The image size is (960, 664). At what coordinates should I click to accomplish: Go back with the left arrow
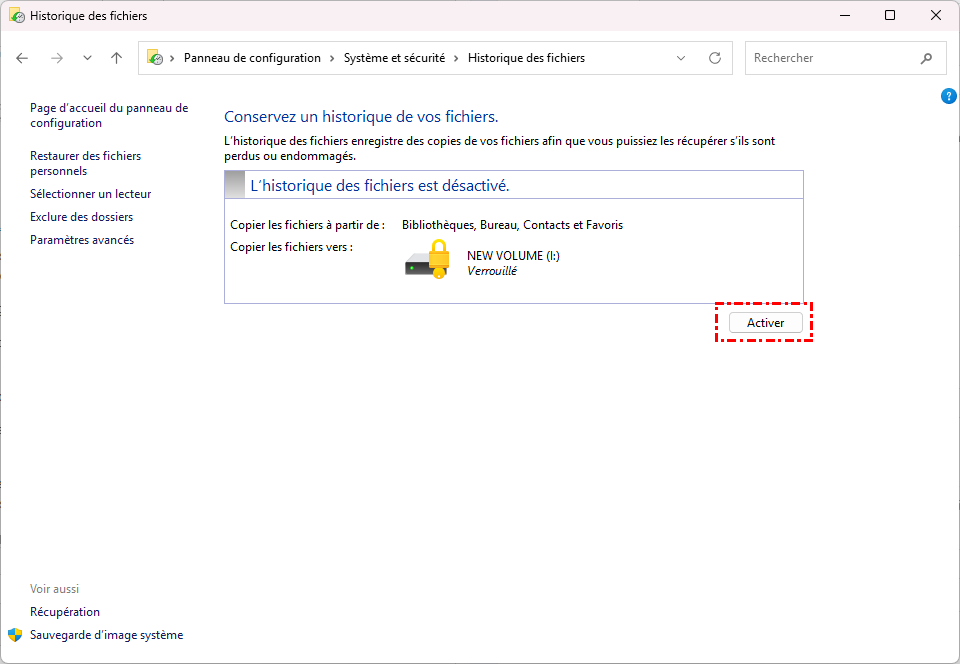pyautogui.click(x=23, y=58)
